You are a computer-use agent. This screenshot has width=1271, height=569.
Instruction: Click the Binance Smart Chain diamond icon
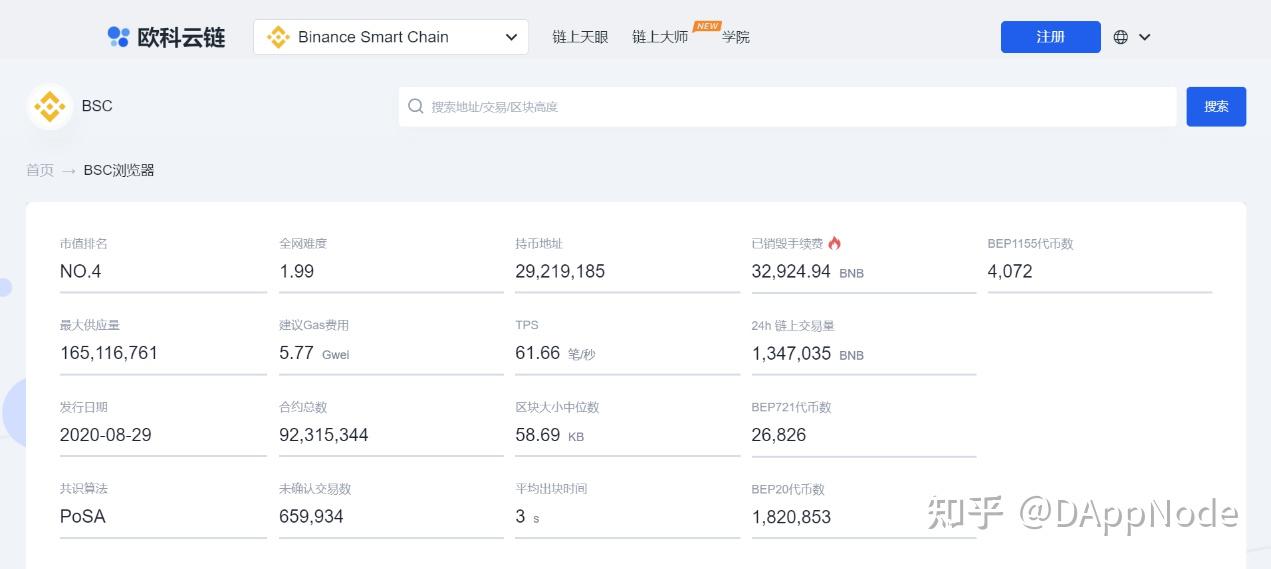278,37
